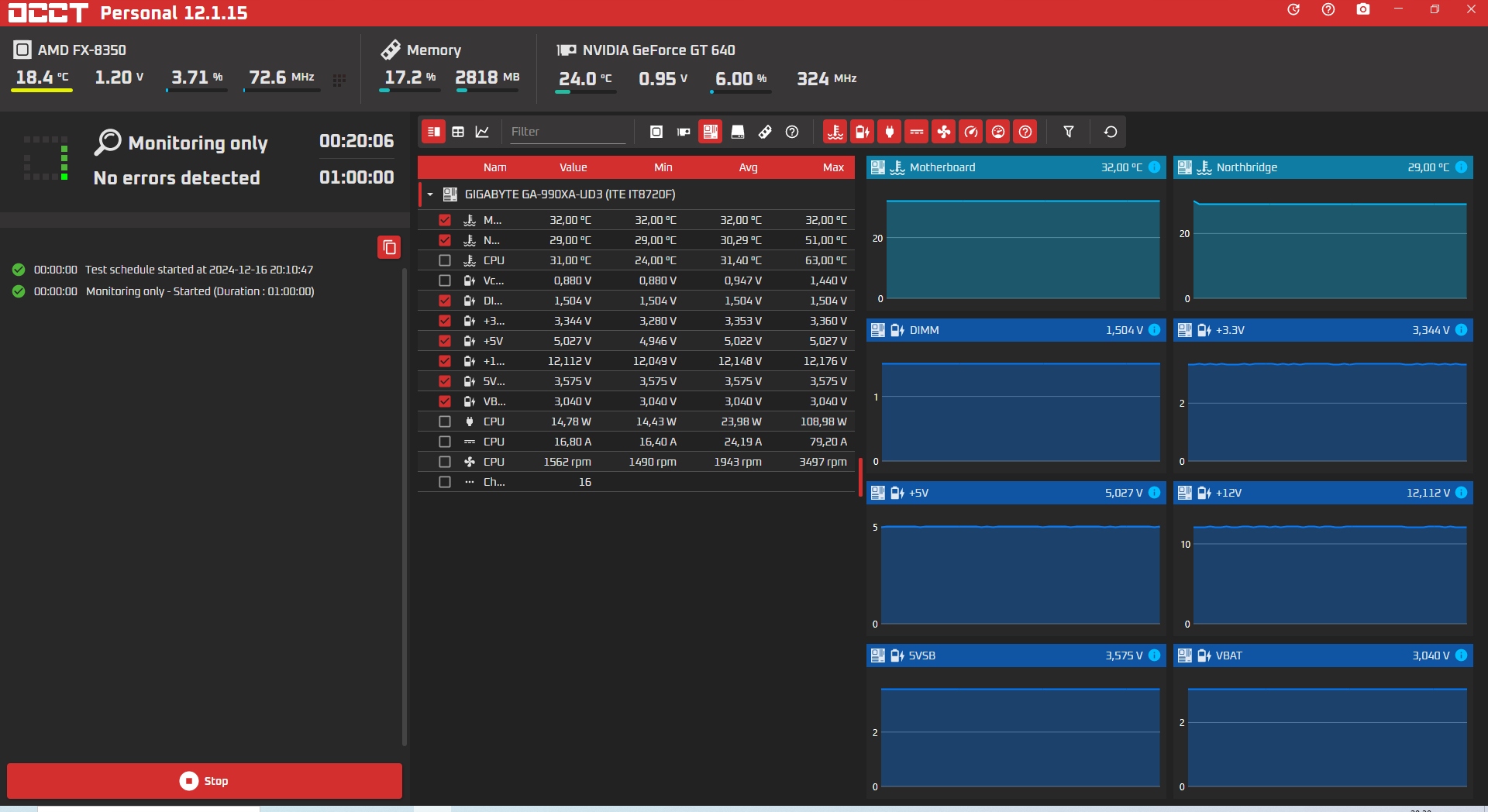The image size is (1488, 812).
Task: Check the CPU fan 1562 rpm row
Action: [x=445, y=462]
